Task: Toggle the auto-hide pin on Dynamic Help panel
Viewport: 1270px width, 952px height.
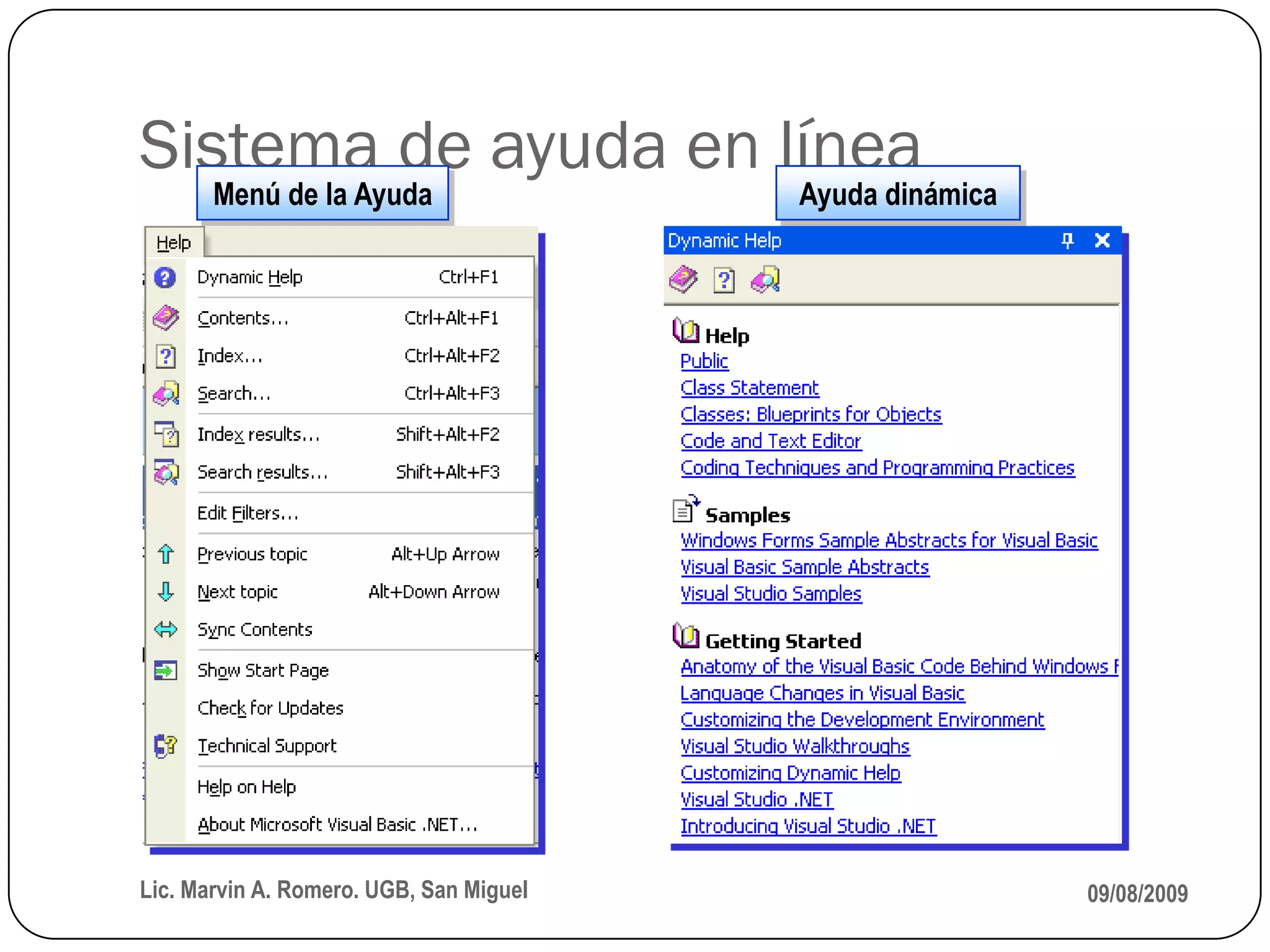Action: coord(1067,240)
